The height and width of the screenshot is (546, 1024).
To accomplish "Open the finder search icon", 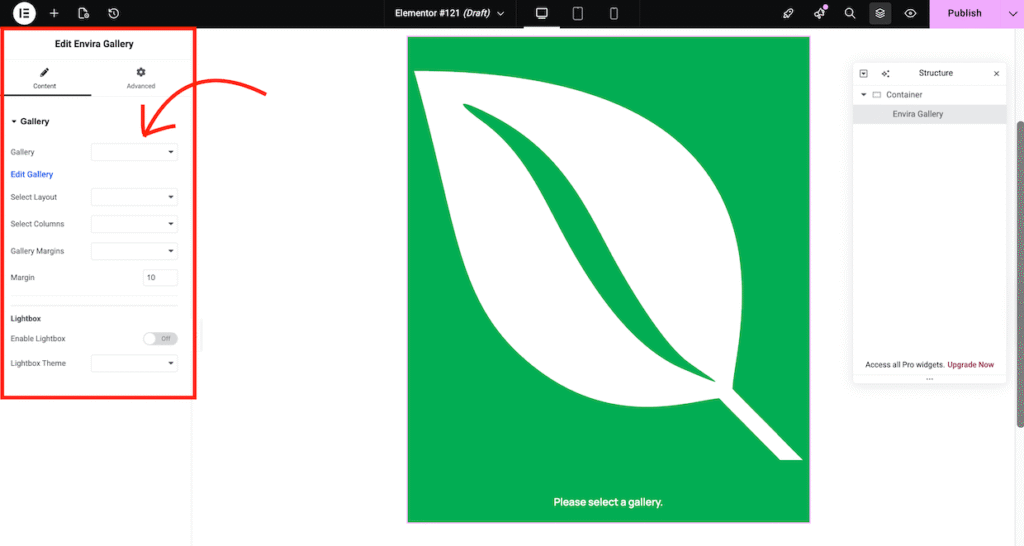I will coord(850,13).
